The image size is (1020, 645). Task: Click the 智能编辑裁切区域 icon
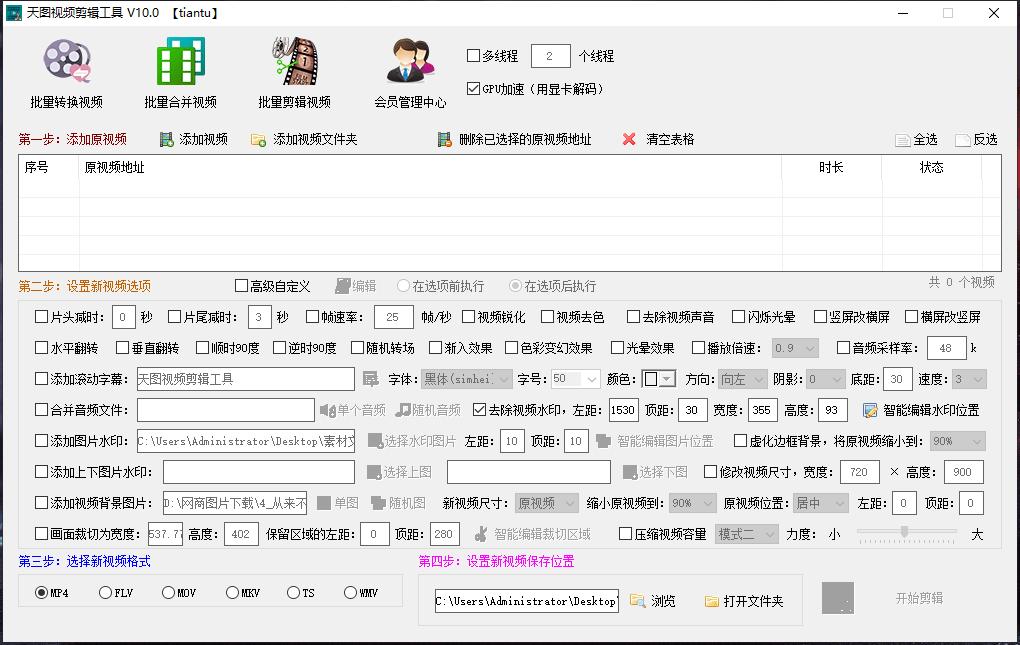(x=481, y=534)
